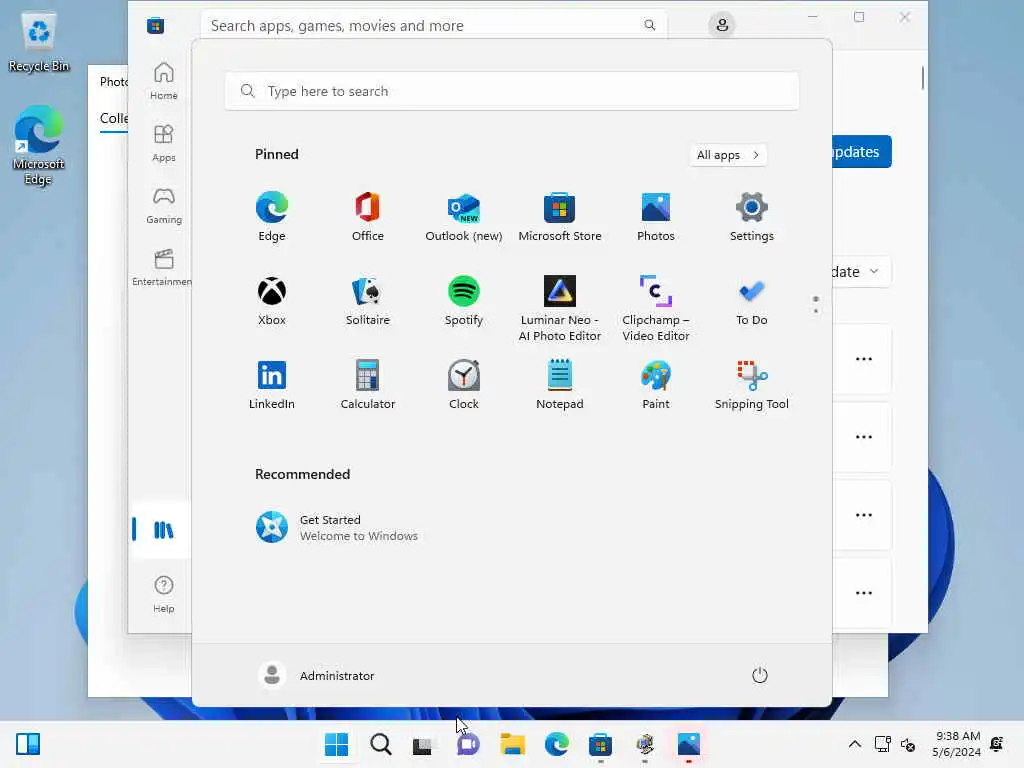Go to Home in Microsoft Store sidebar

163,81
